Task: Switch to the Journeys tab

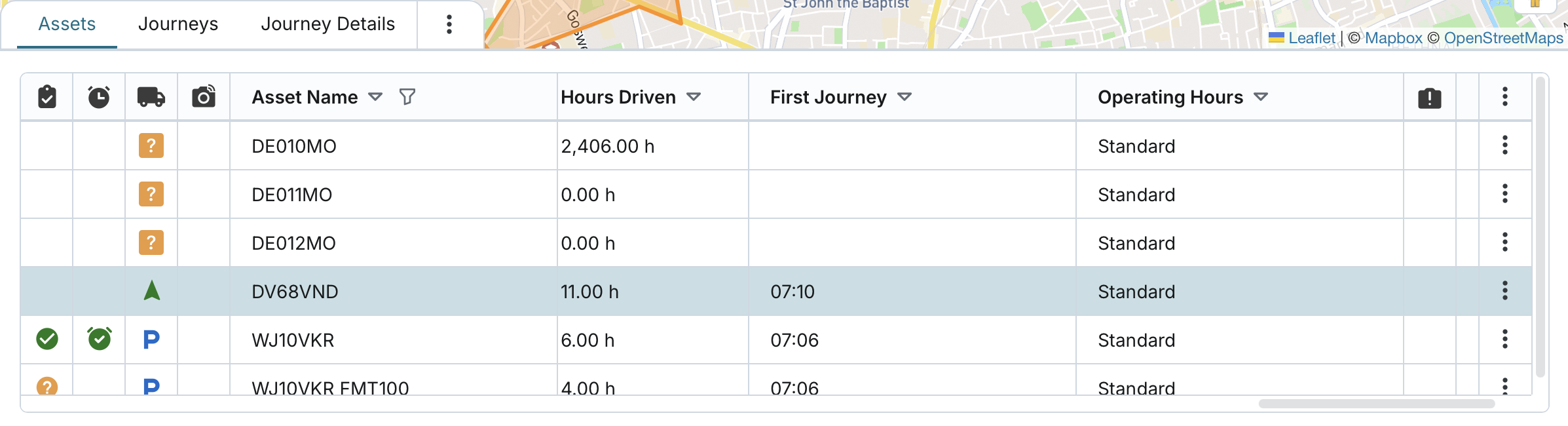Action: [x=178, y=24]
